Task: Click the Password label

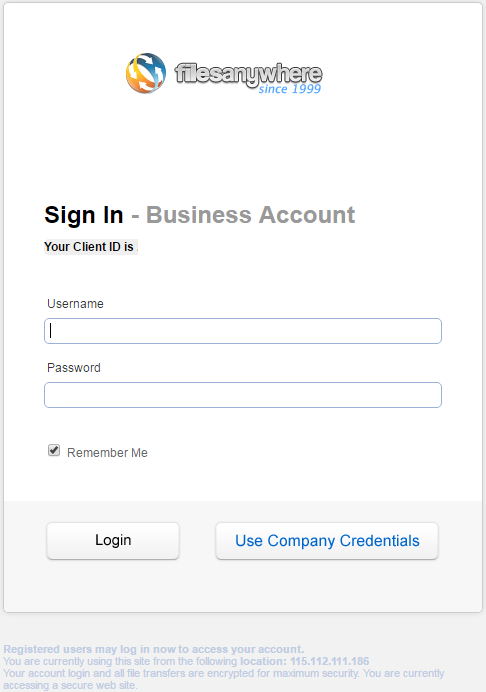Action: (x=74, y=368)
